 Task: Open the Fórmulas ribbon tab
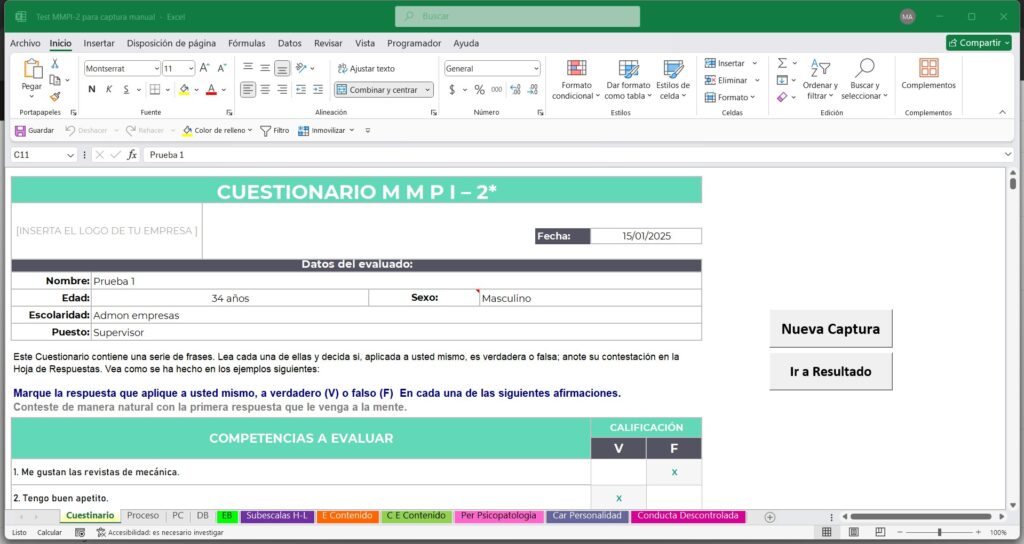pyautogui.click(x=246, y=43)
